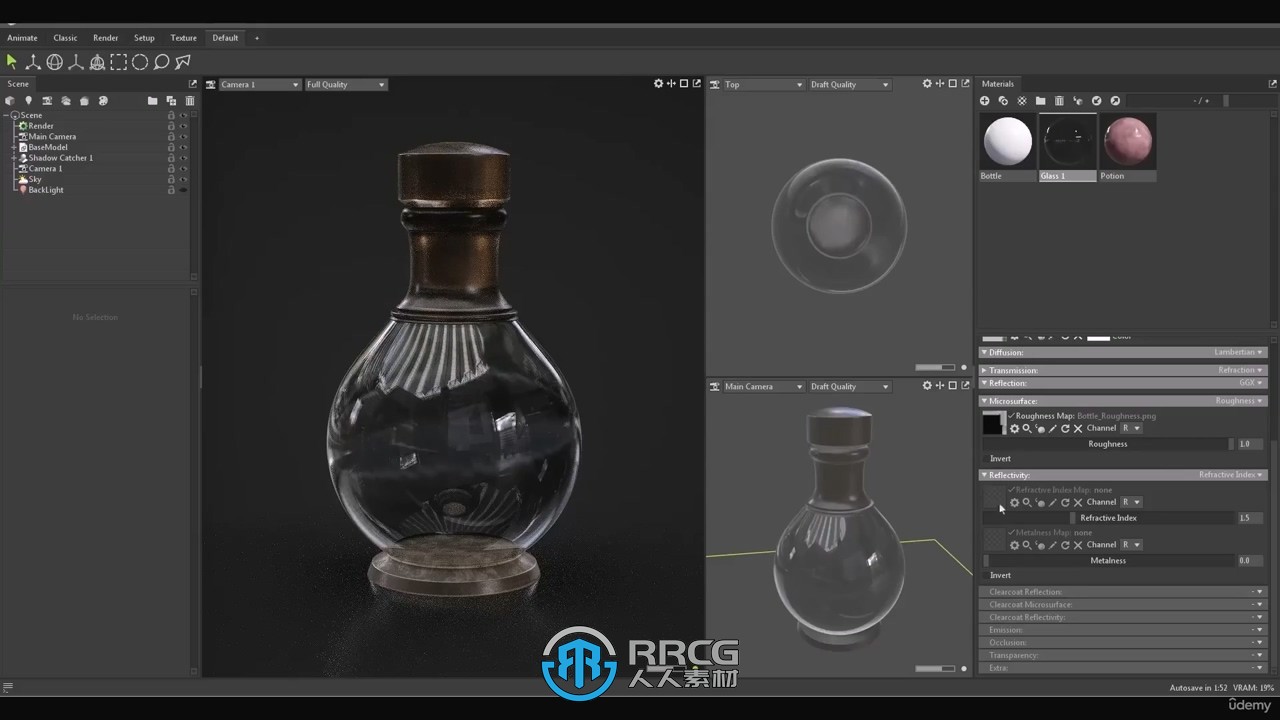
Task: Pop out the Scene panel
Action: click(193, 84)
